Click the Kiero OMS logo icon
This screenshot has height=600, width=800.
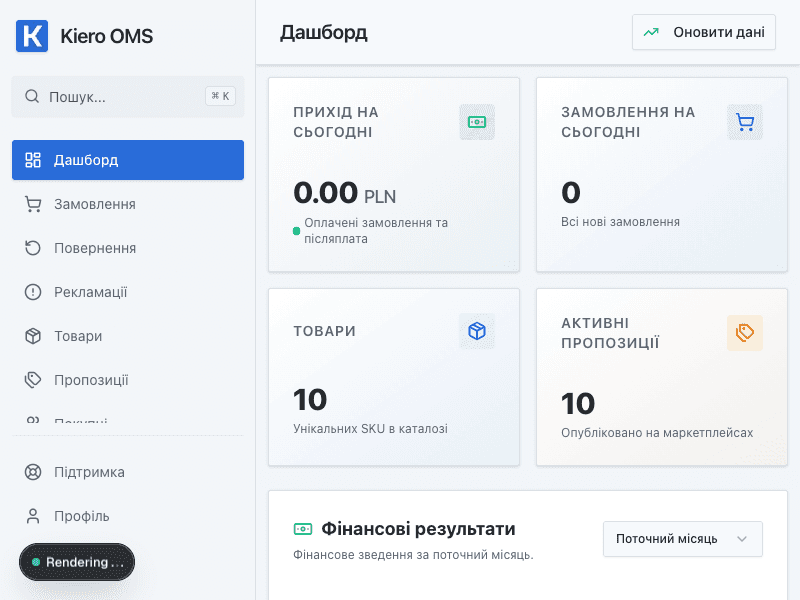tap(32, 36)
